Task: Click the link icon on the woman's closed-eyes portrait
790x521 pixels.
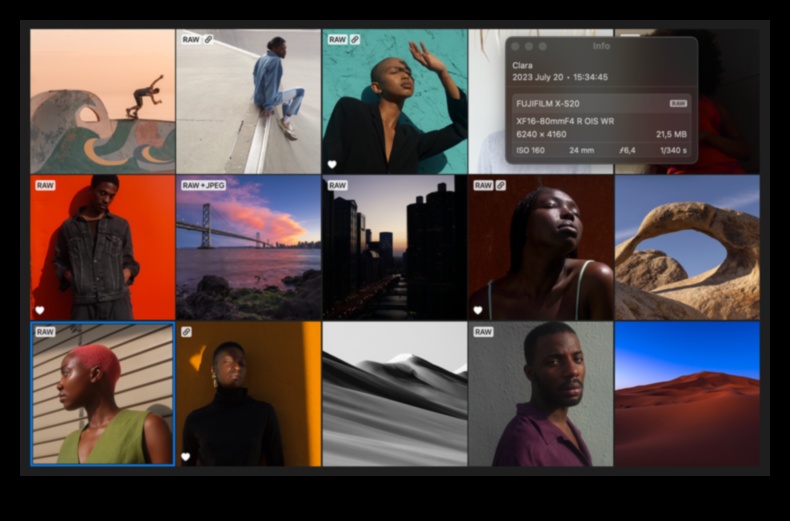Action: [500, 185]
